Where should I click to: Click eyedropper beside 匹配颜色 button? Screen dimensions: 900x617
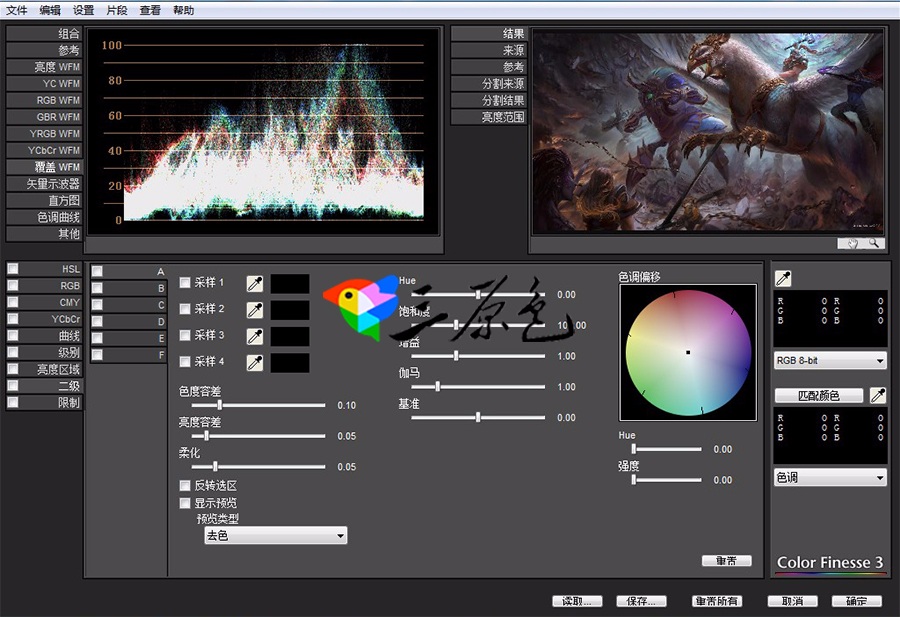pos(878,396)
